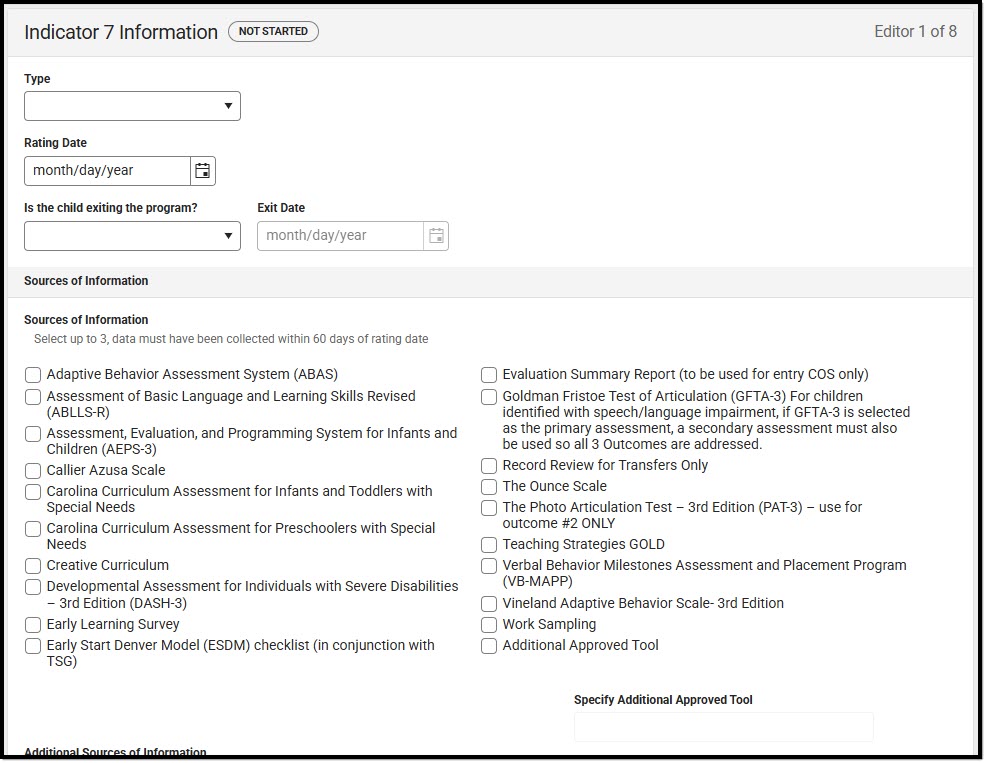Click the Exit Date label
Viewport: 986px width, 763px height.
[281, 208]
